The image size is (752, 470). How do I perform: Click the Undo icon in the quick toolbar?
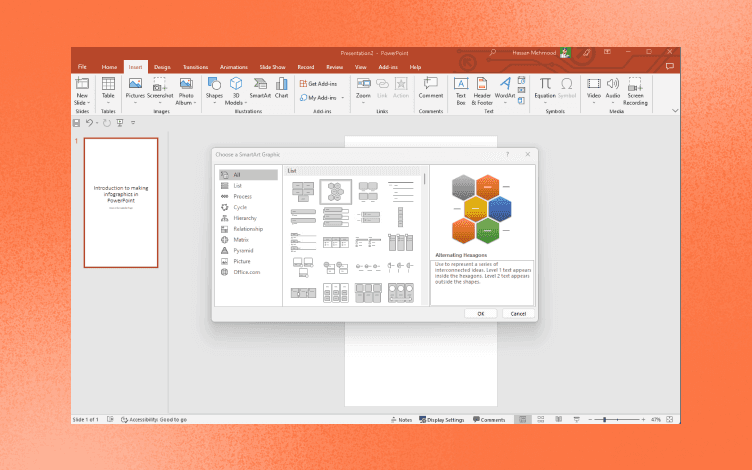[x=89, y=123]
